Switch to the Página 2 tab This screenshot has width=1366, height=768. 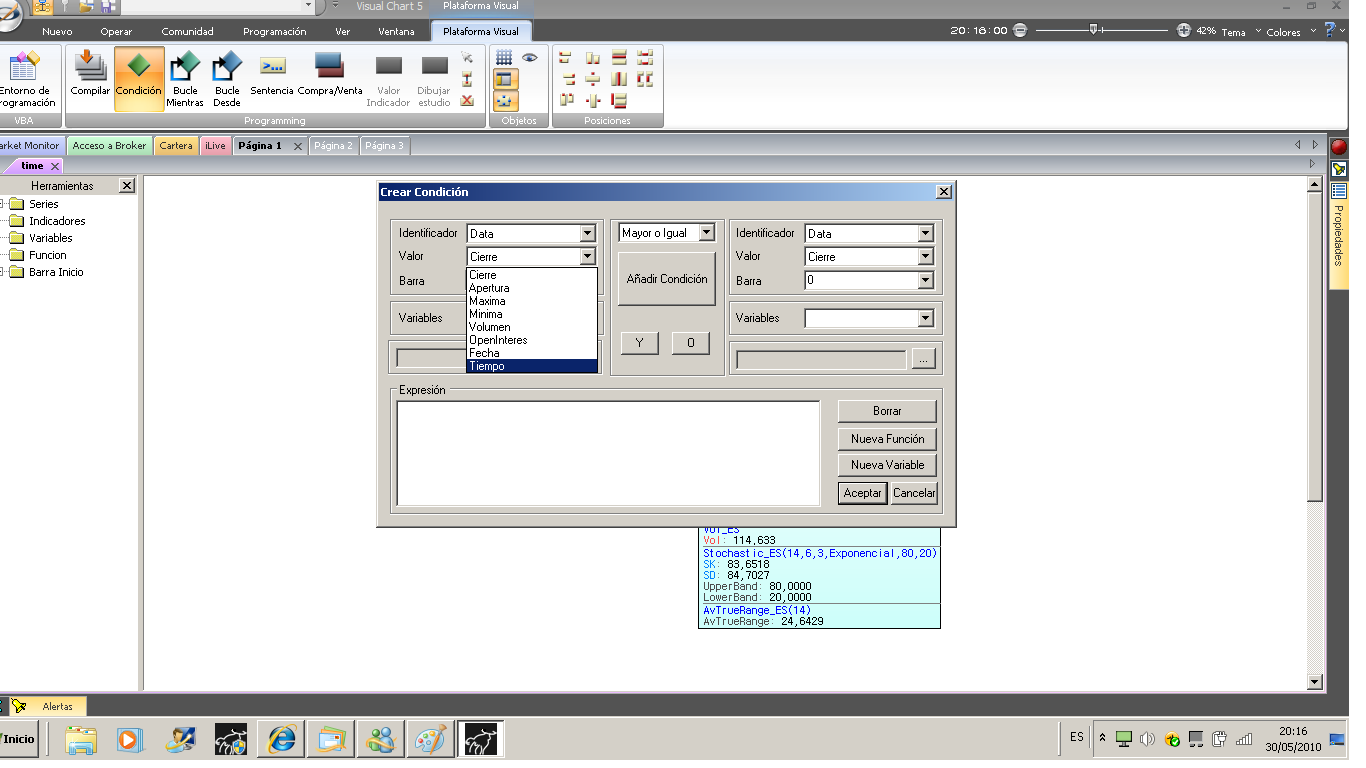(333, 146)
